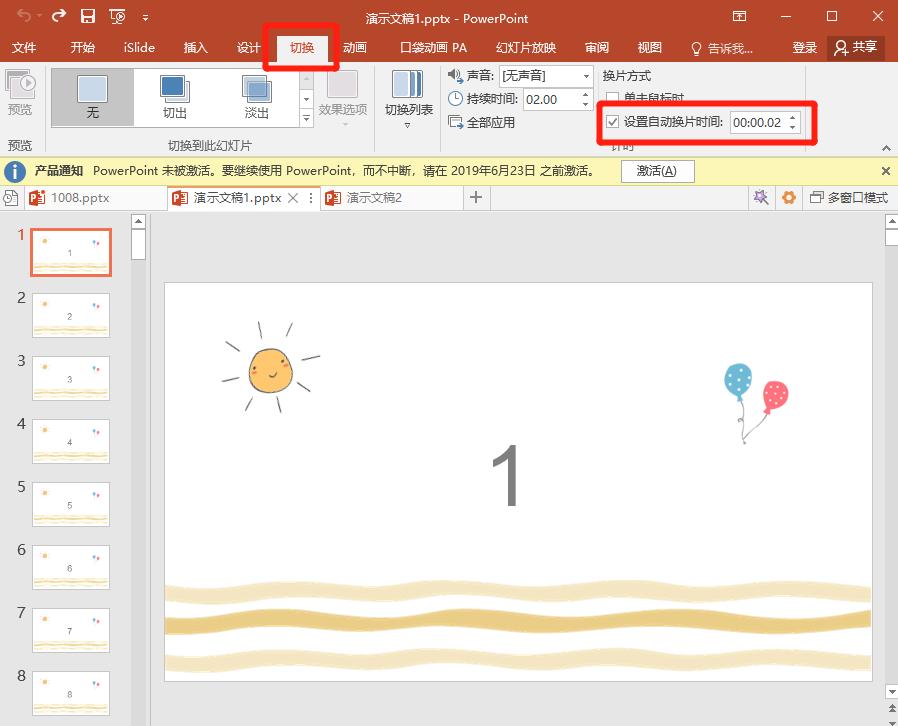The width and height of the screenshot is (898, 726).
Task: Switch to the 动画 ribbon tab
Action: tap(354, 48)
